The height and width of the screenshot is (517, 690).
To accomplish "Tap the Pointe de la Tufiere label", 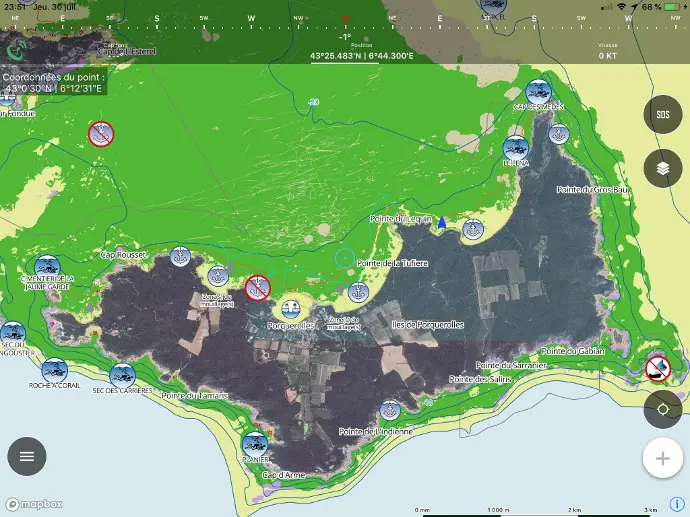I will tap(392, 263).
